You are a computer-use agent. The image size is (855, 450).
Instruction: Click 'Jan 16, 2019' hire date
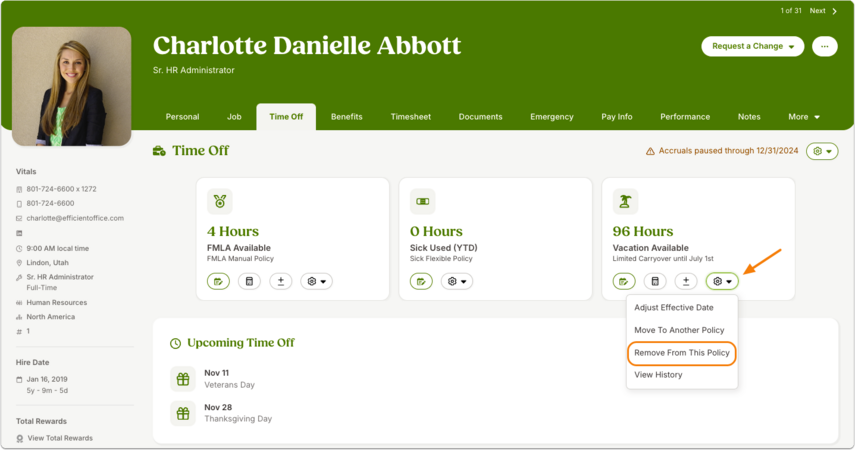pos(47,380)
